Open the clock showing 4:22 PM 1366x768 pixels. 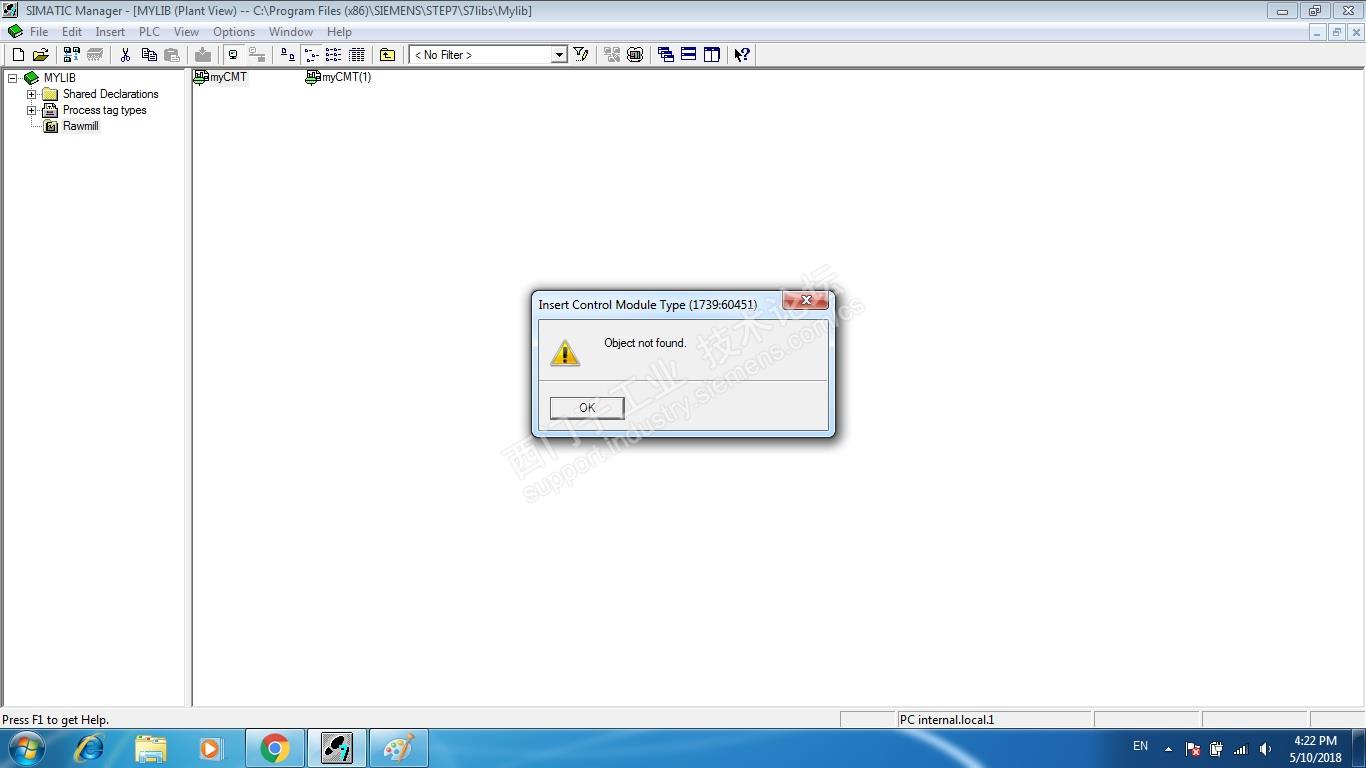1315,748
